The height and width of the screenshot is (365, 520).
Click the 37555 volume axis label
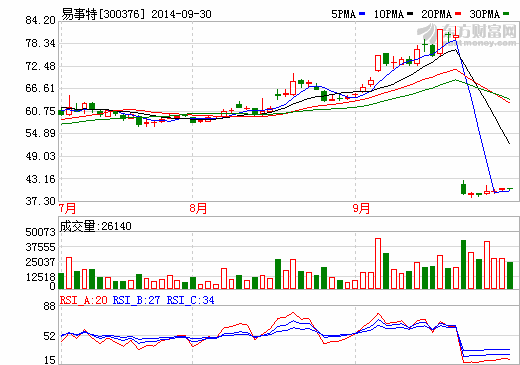point(40,247)
